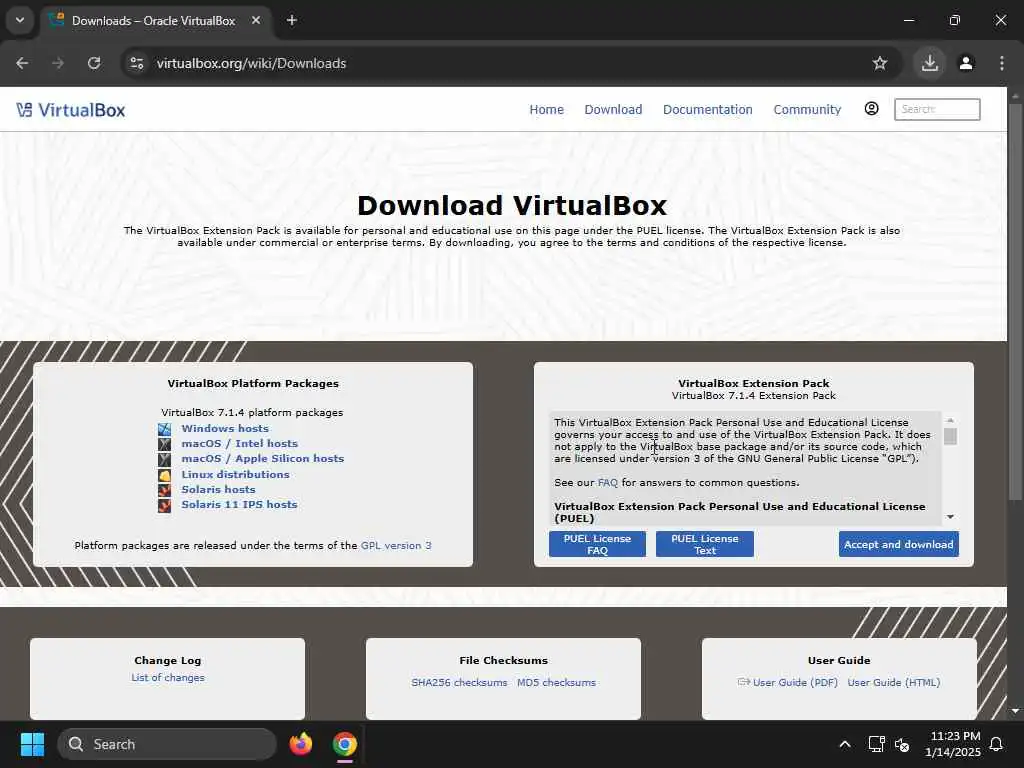1024x768 pixels.
Task: Click the site Search input field
Action: (x=937, y=109)
